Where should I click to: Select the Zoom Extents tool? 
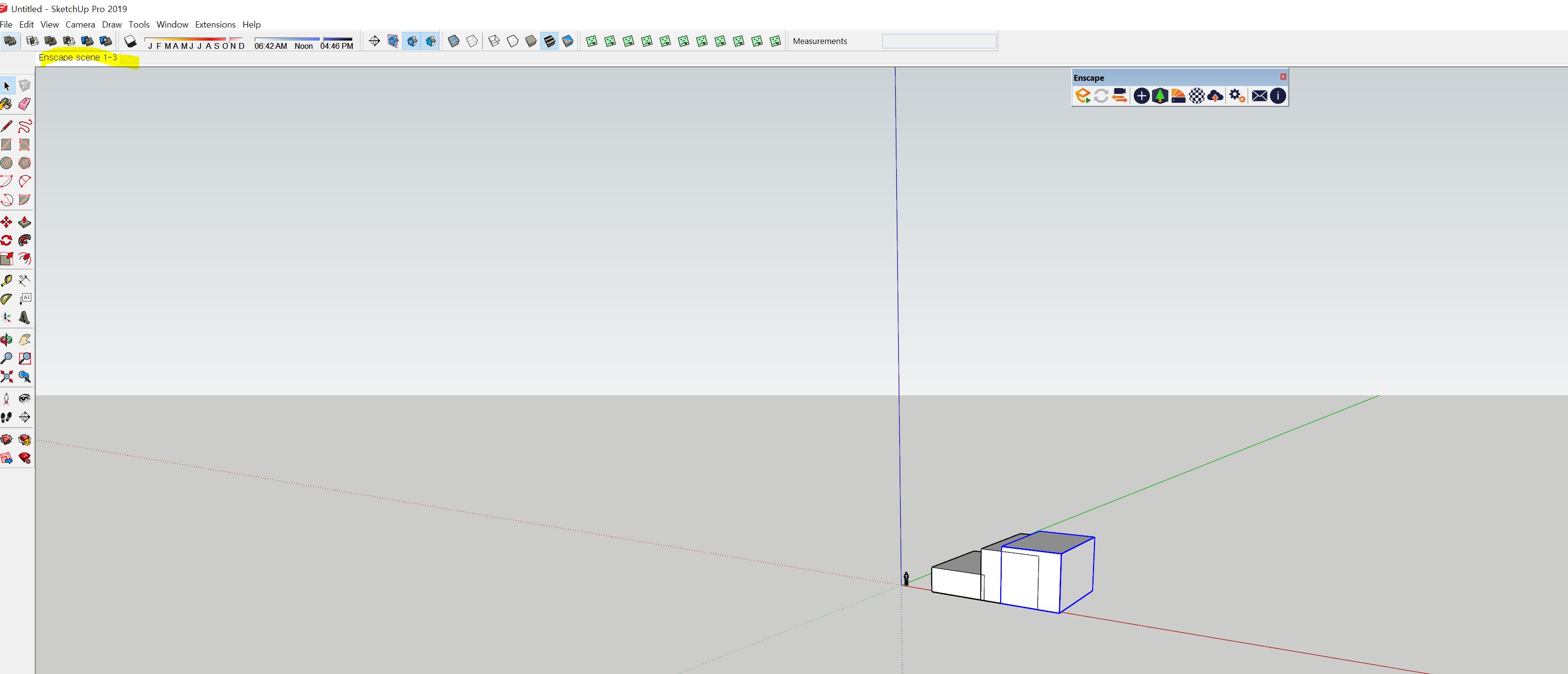point(7,377)
